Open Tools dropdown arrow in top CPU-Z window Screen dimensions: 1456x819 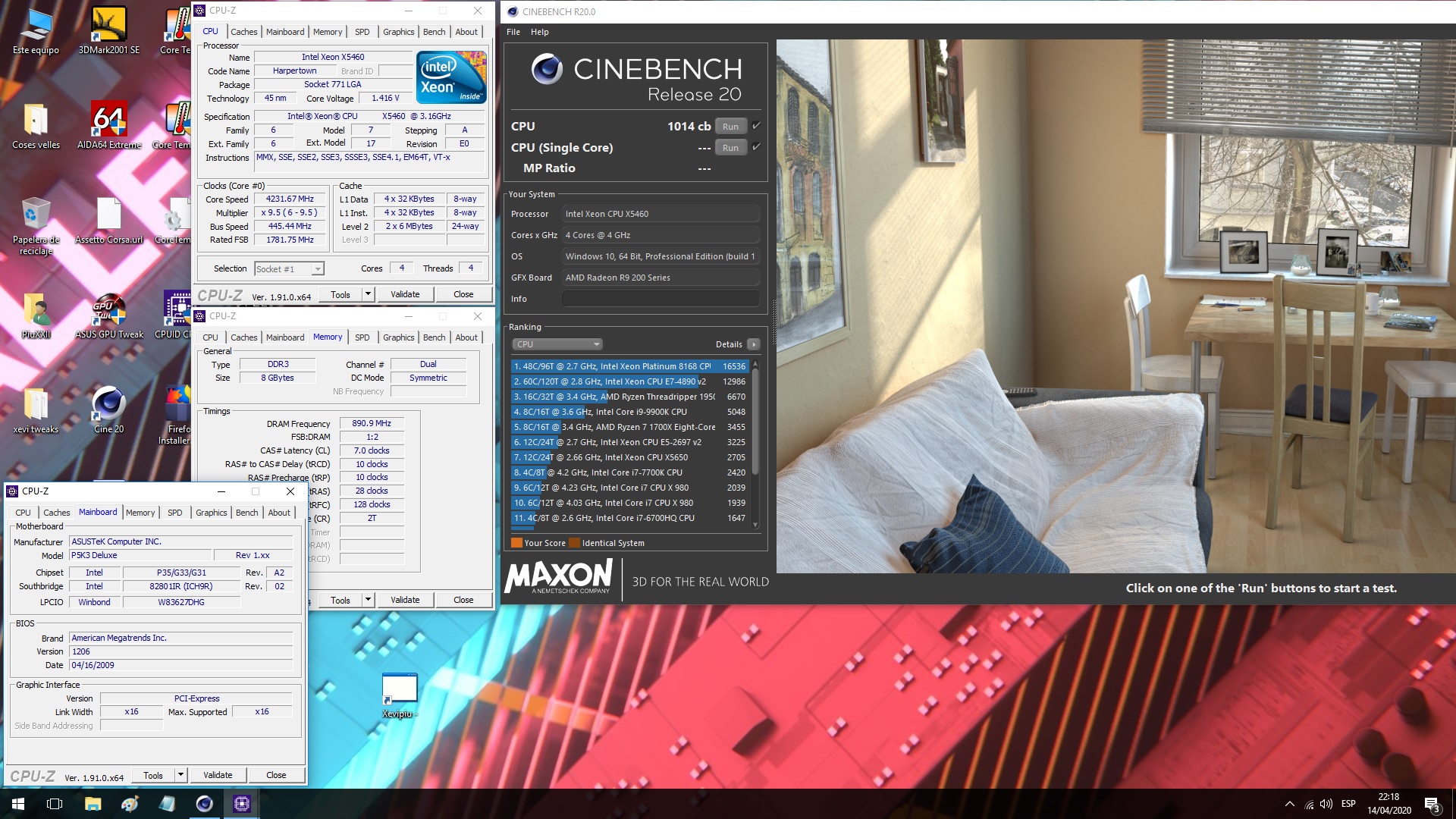(x=368, y=294)
